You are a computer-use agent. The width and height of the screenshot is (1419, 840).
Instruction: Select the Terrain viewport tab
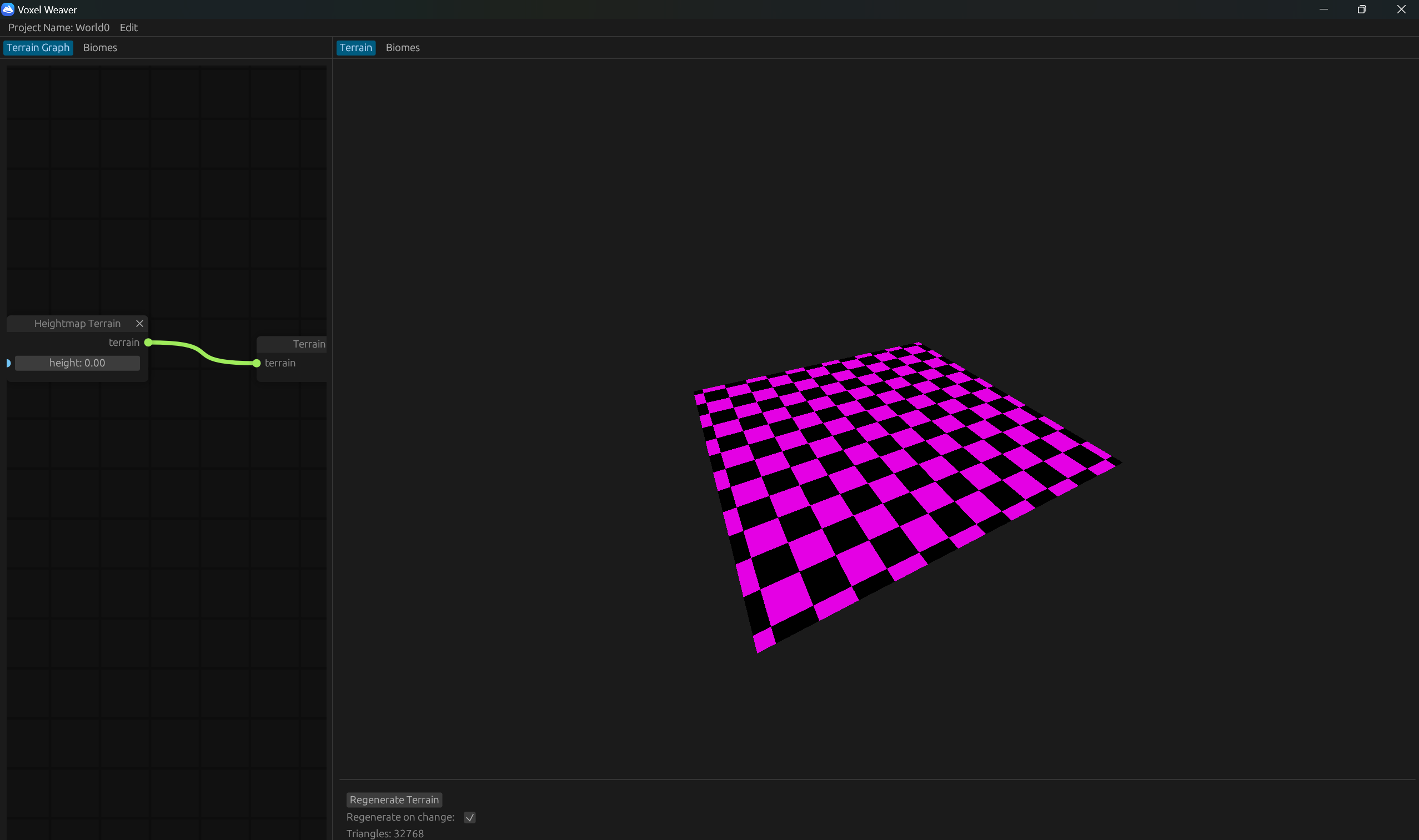(x=355, y=48)
